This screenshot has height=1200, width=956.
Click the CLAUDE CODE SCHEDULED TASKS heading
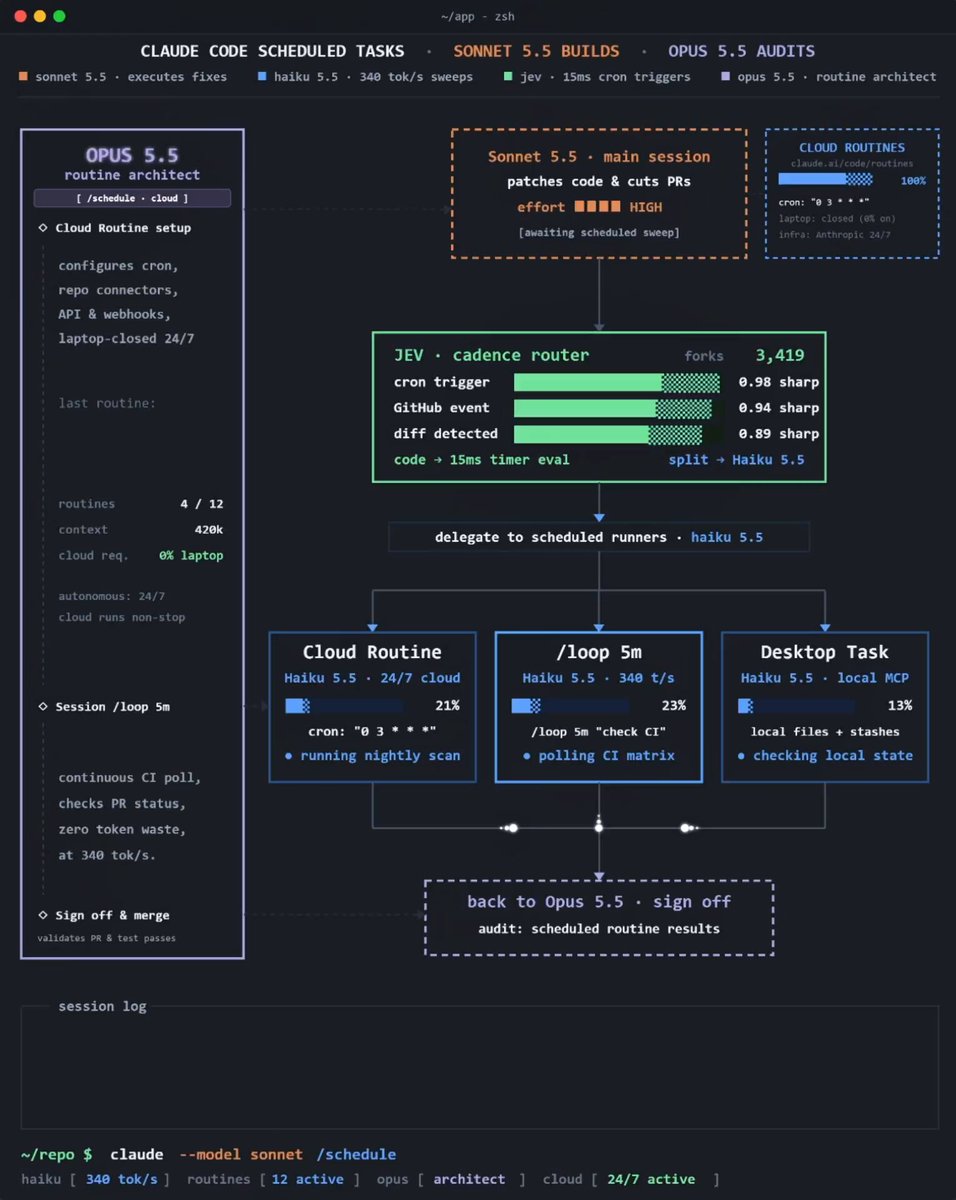[272, 51]
